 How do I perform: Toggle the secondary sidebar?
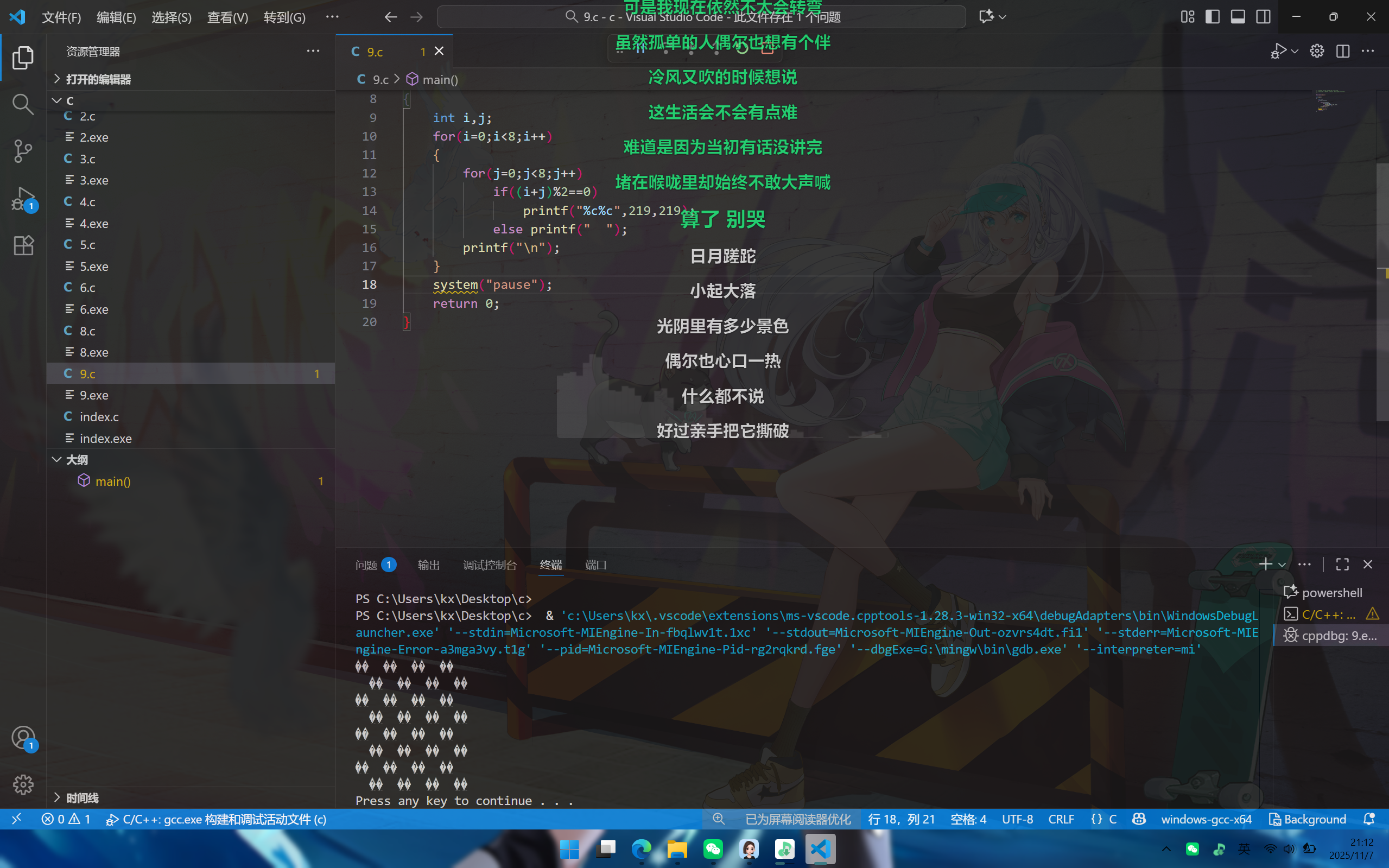(1263, 17)
